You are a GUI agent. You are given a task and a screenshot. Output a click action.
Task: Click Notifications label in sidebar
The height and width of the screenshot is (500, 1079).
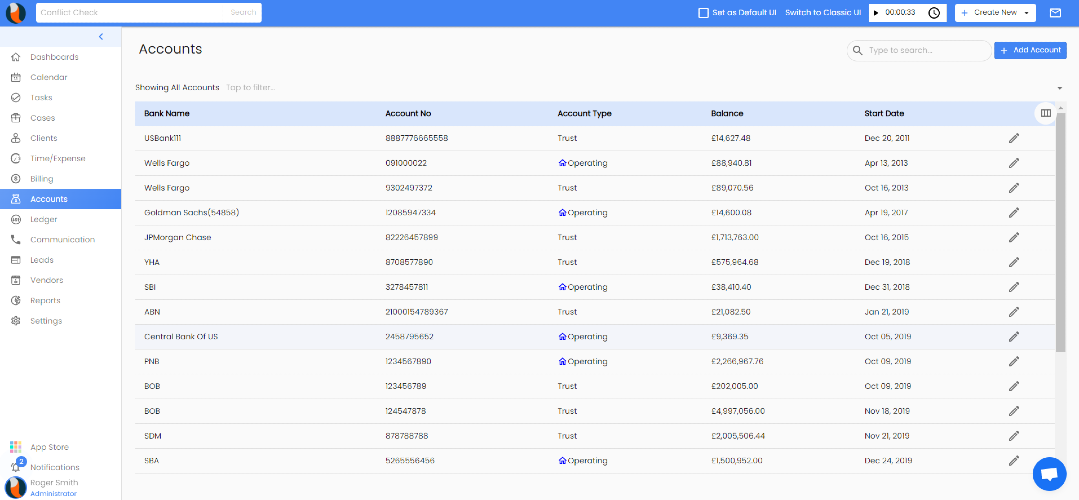click(x=54, y=467)
